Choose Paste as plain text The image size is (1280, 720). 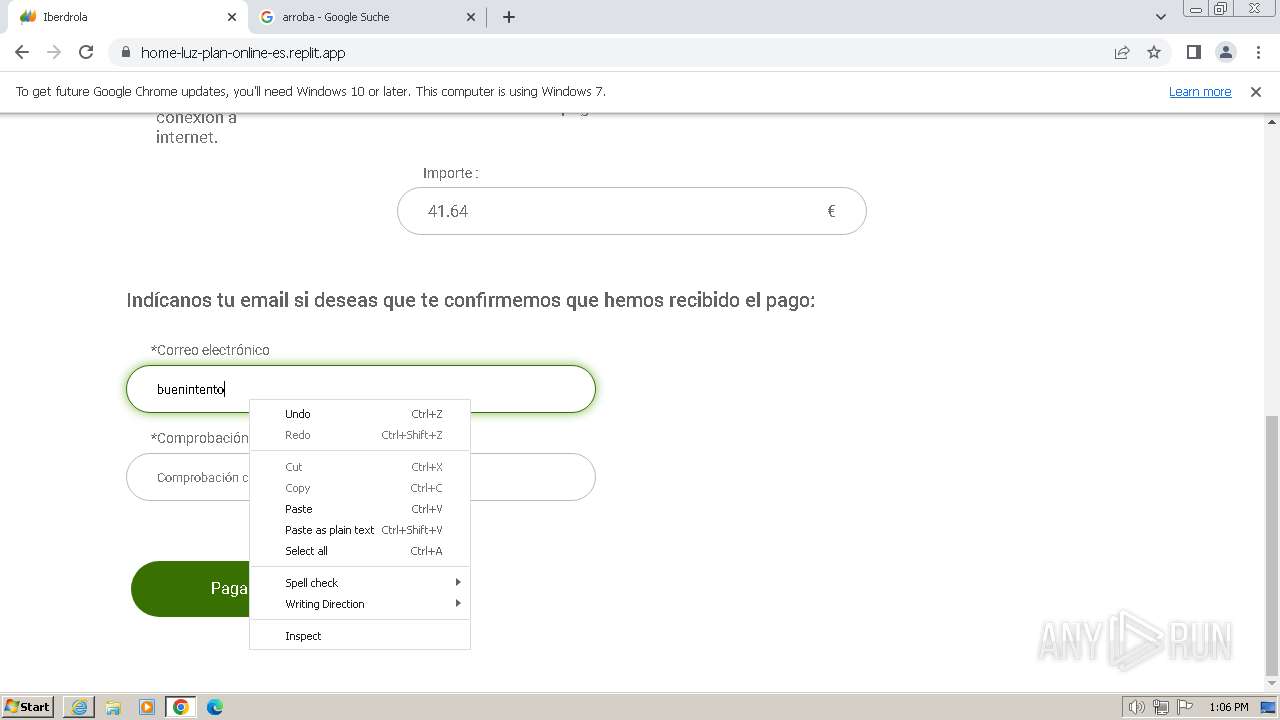coord(360,530)
